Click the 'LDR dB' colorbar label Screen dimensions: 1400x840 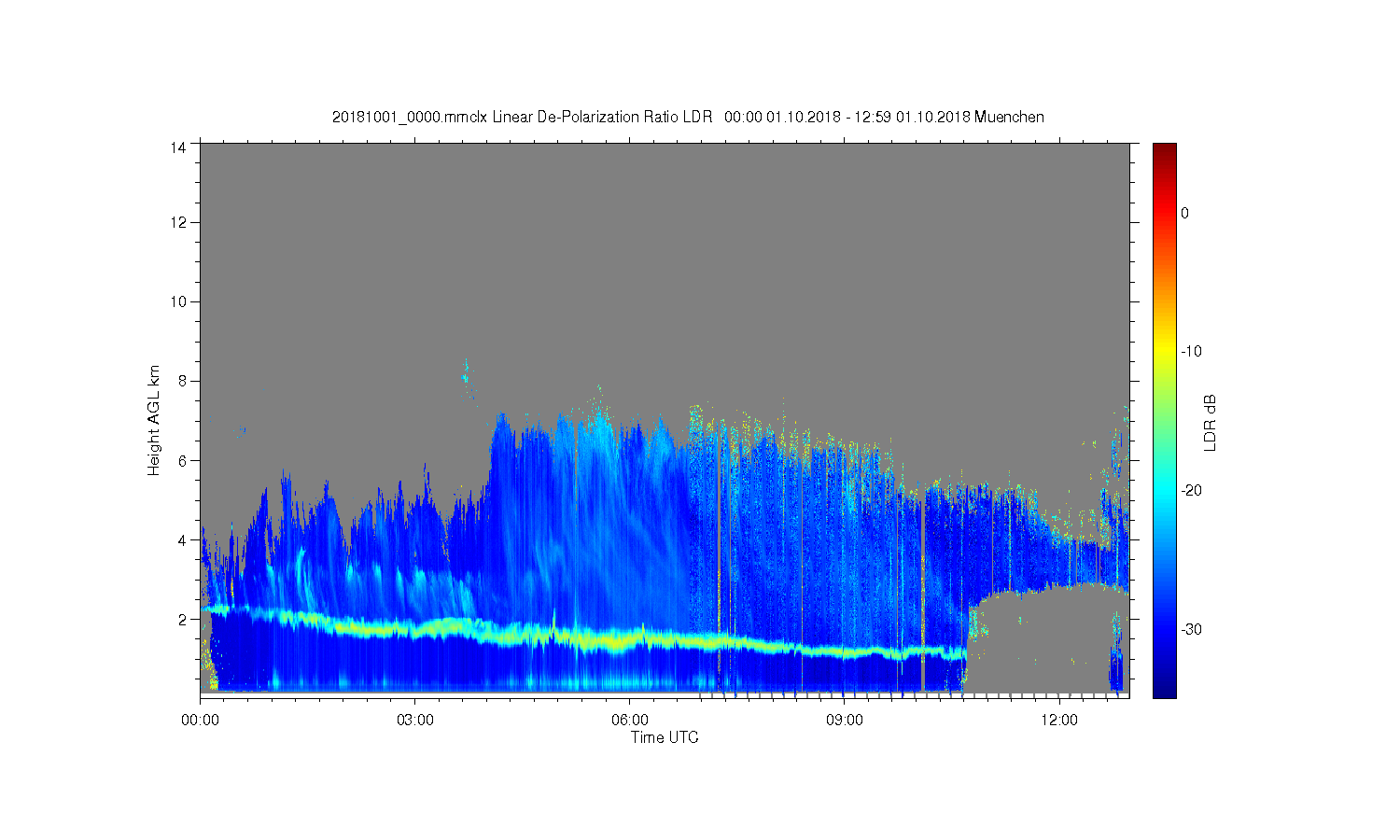(x=1211, y=422)
